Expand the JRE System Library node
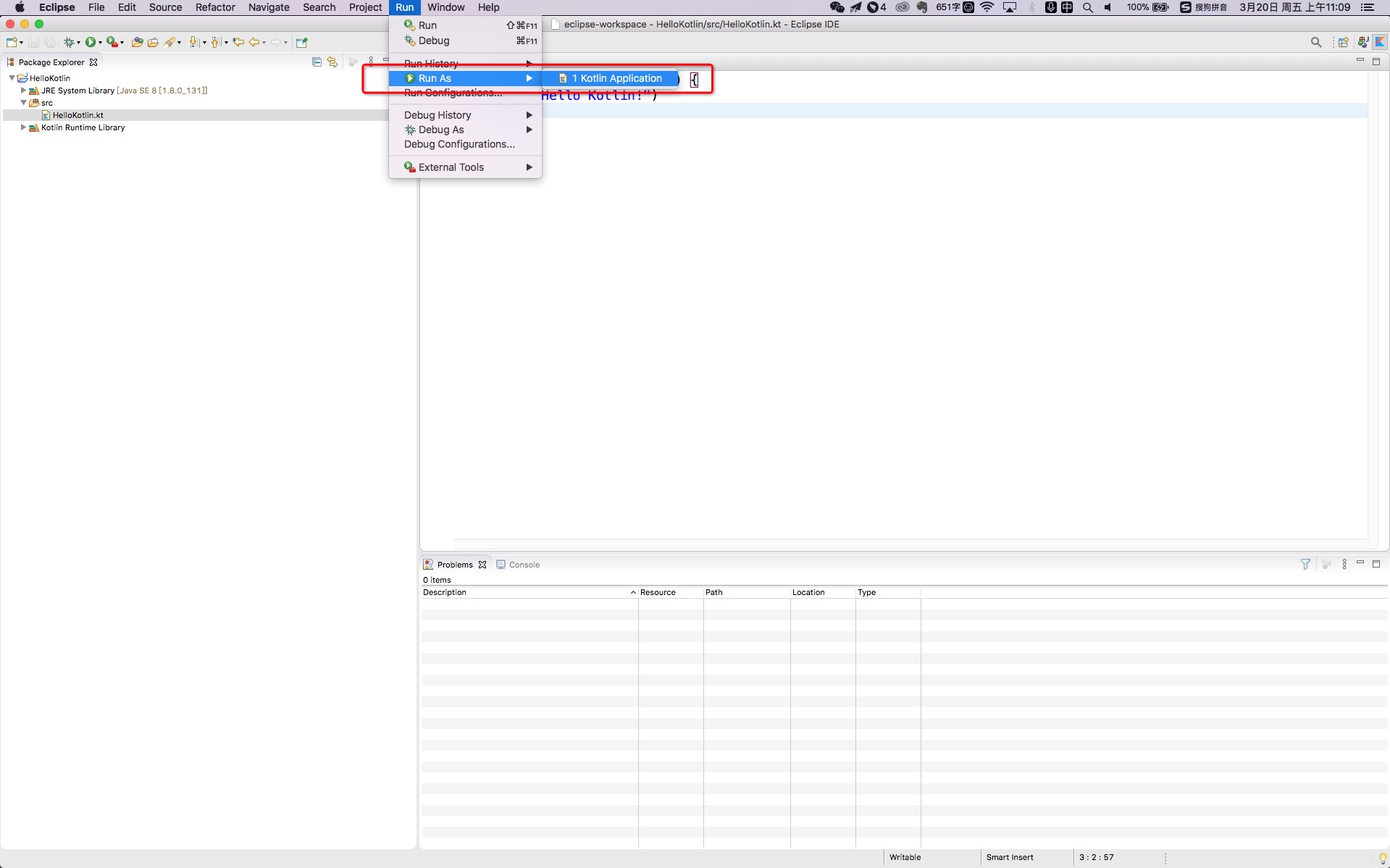 pos(23,90)
